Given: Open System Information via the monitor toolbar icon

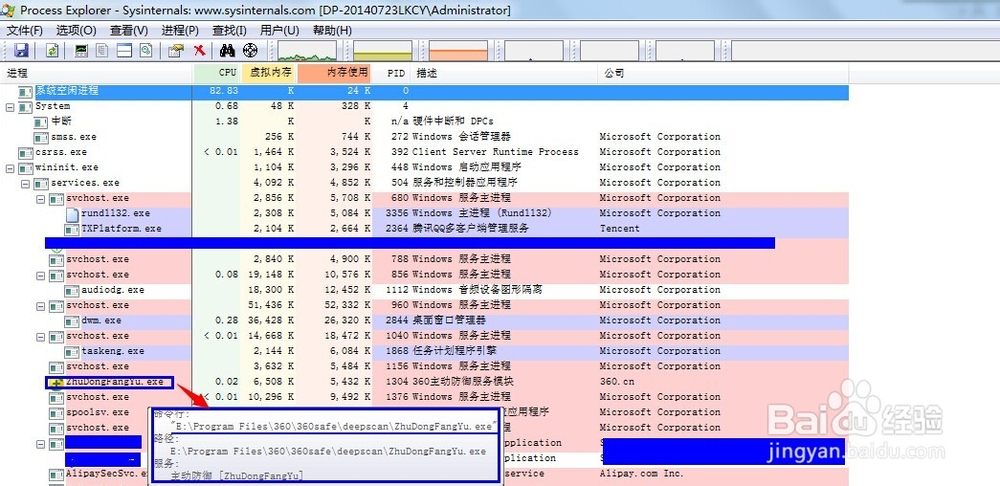Looking at the screenshot, I should pos(81,50).
